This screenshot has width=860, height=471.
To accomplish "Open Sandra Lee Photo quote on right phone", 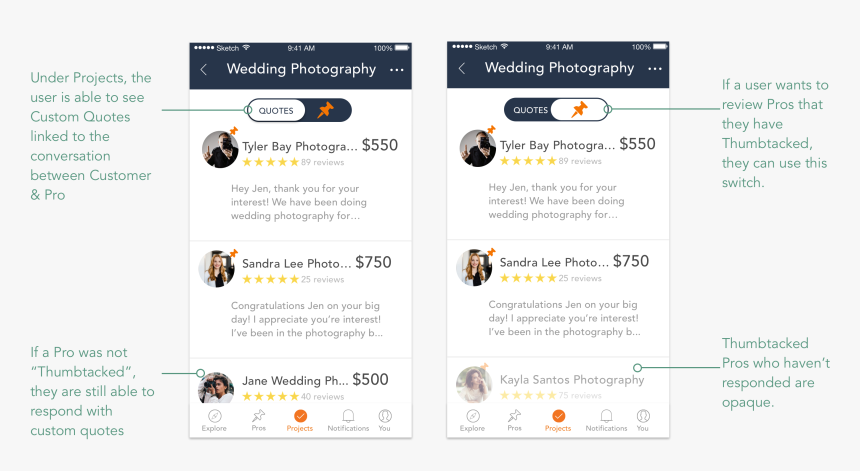I will 558,298.
